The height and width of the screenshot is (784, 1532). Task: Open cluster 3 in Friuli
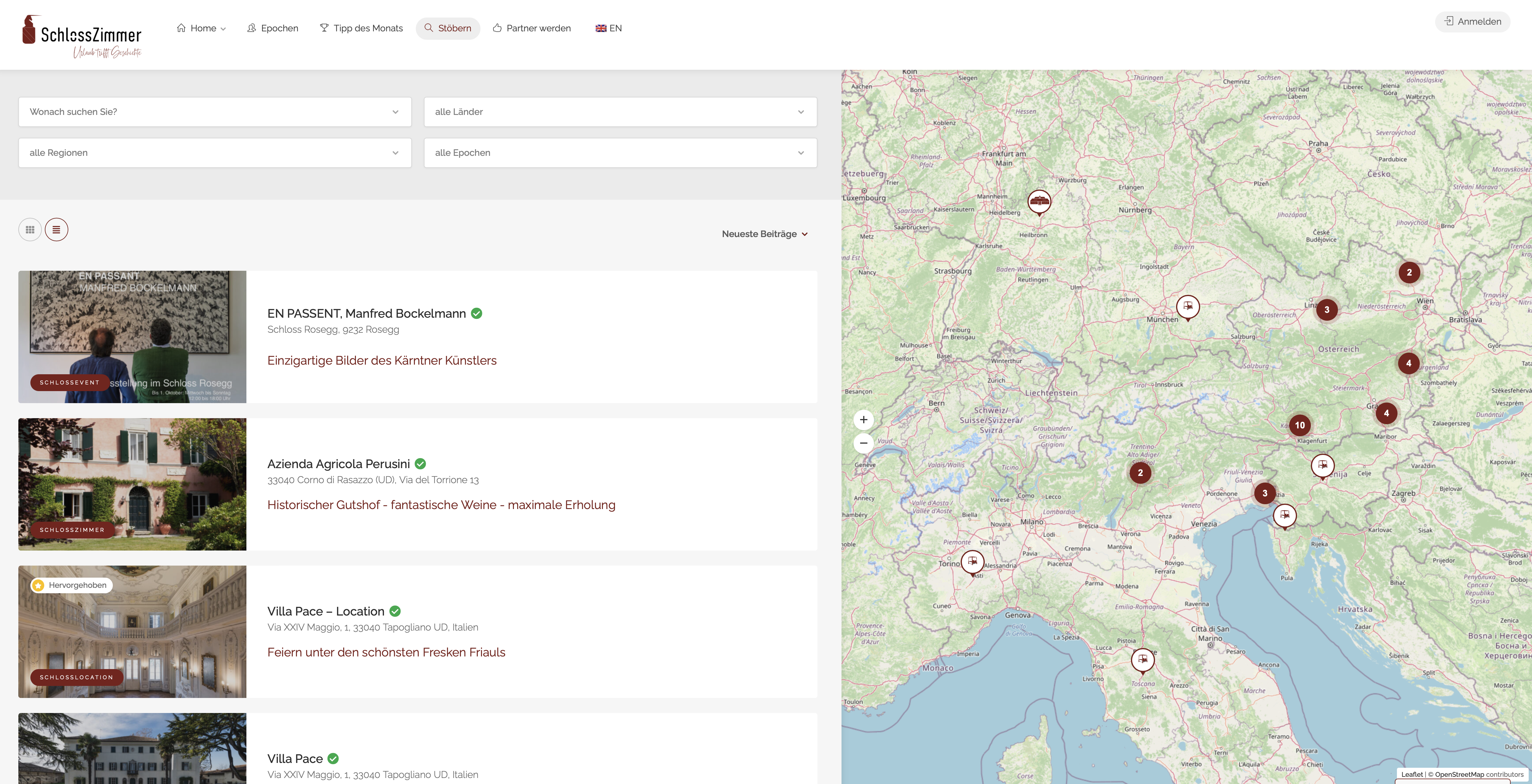[x=1265, y=493]
